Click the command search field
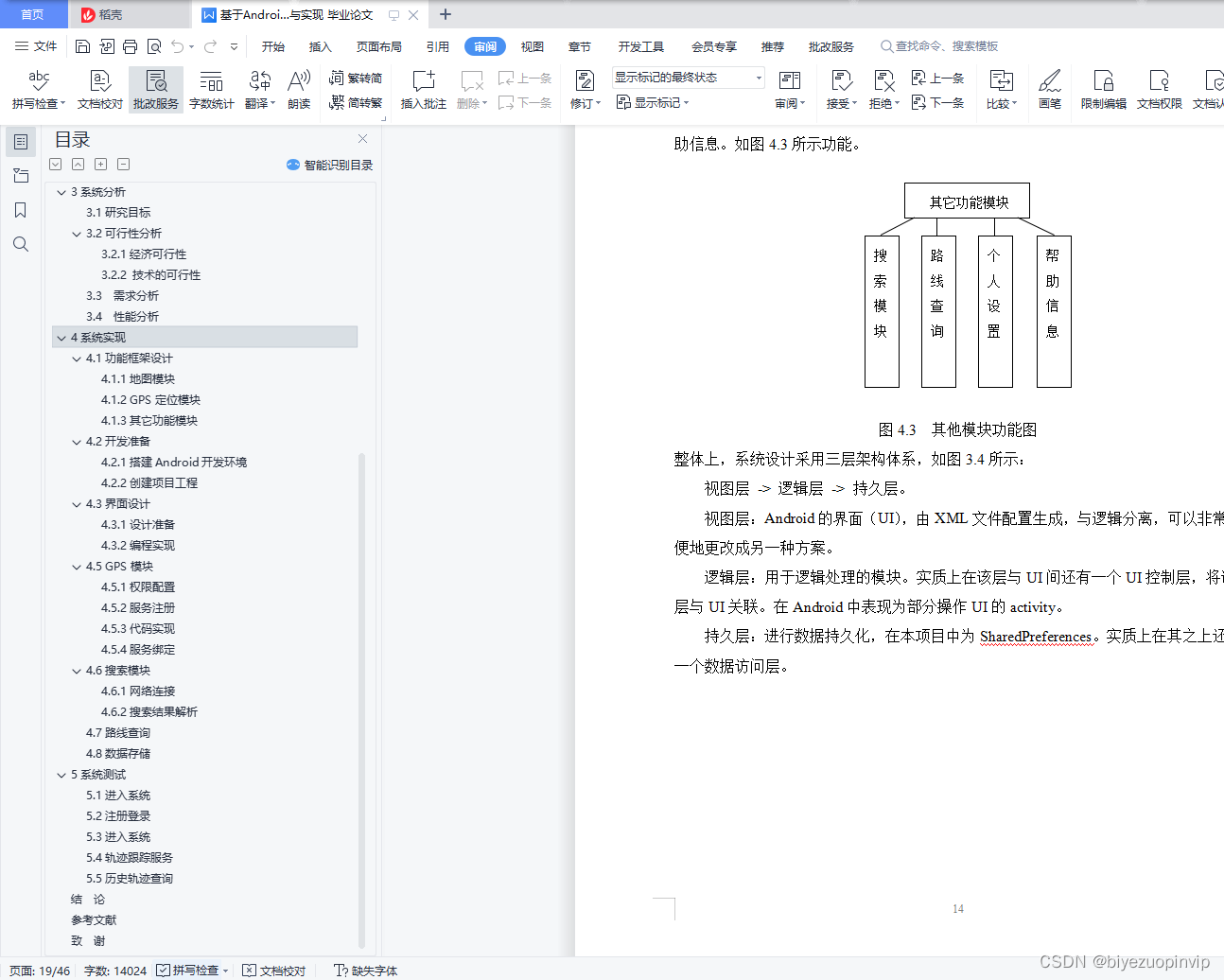Image resolution: width=1224 pixels, height=980 pixels. pos(939,46)
